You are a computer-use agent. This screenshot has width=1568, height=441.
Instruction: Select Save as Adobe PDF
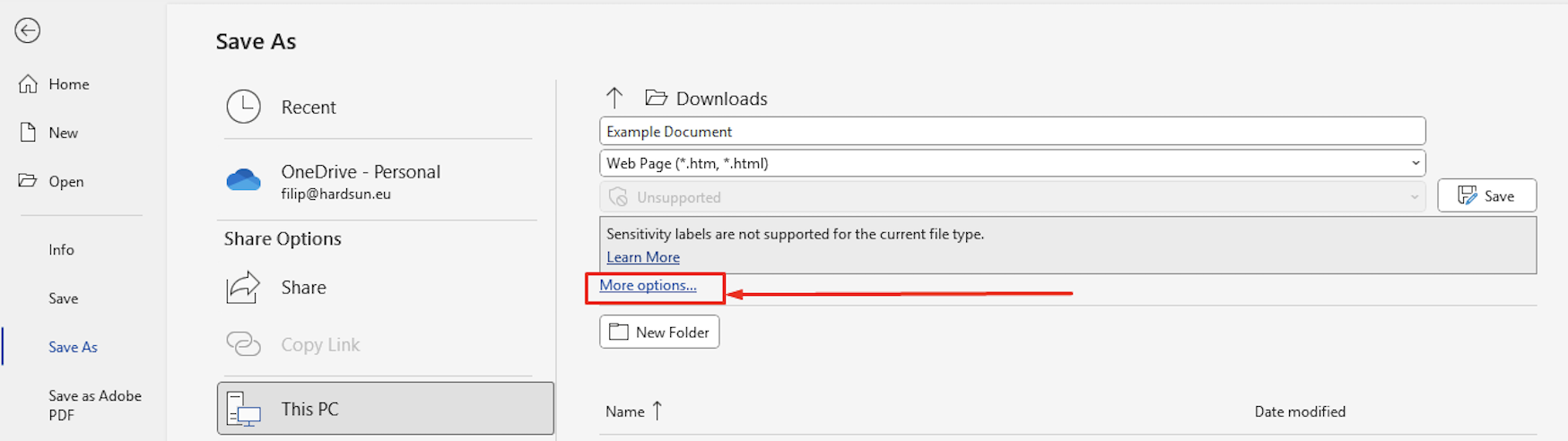(x=94, y=405)
